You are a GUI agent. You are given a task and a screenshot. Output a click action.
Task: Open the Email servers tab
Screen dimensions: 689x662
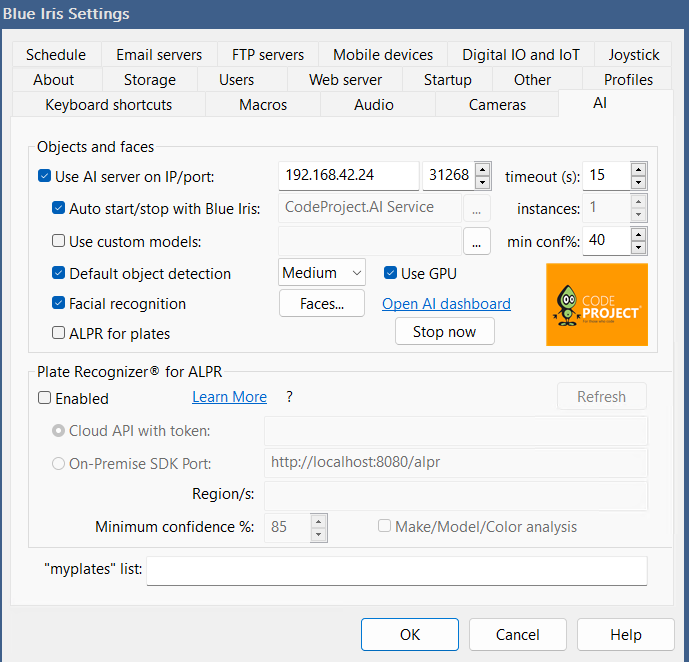click(159, 54)
